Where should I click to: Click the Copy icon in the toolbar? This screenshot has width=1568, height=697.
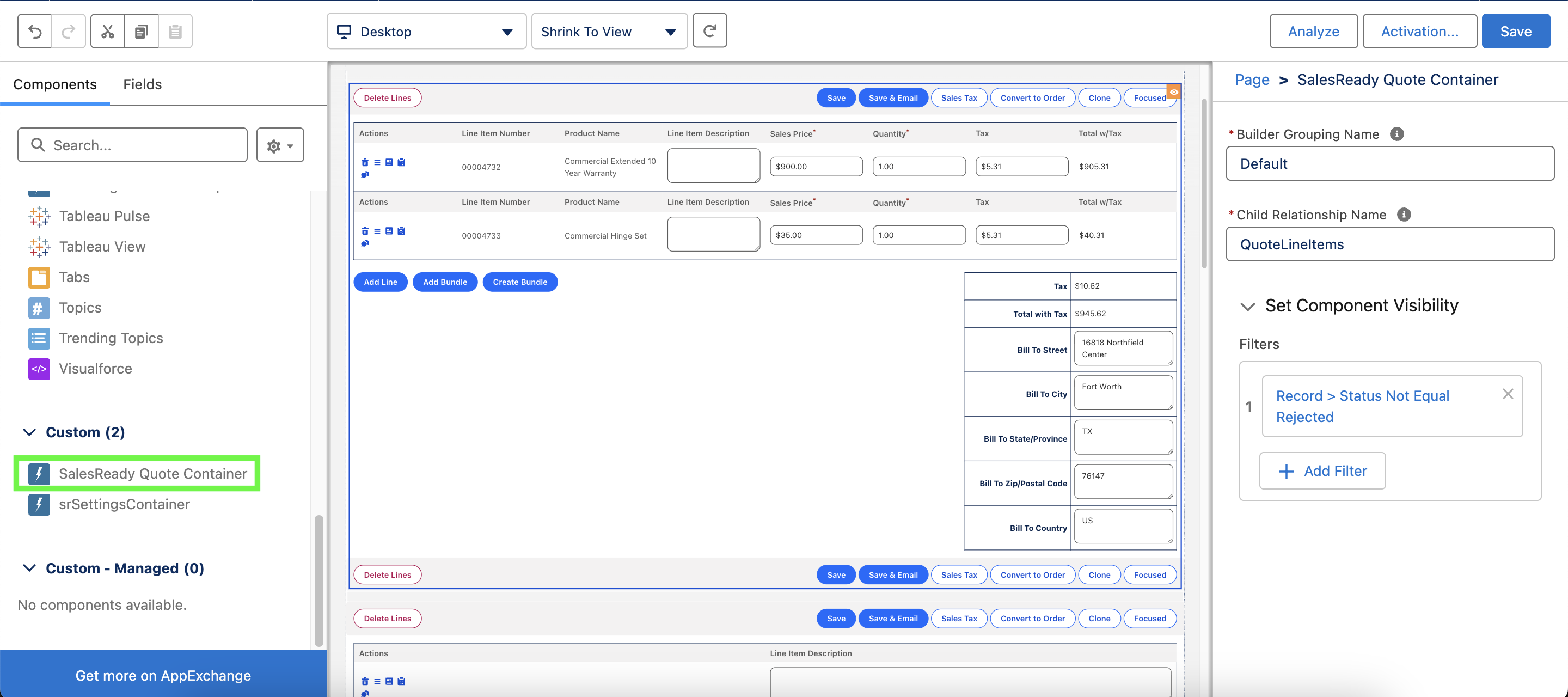point(141,31)
